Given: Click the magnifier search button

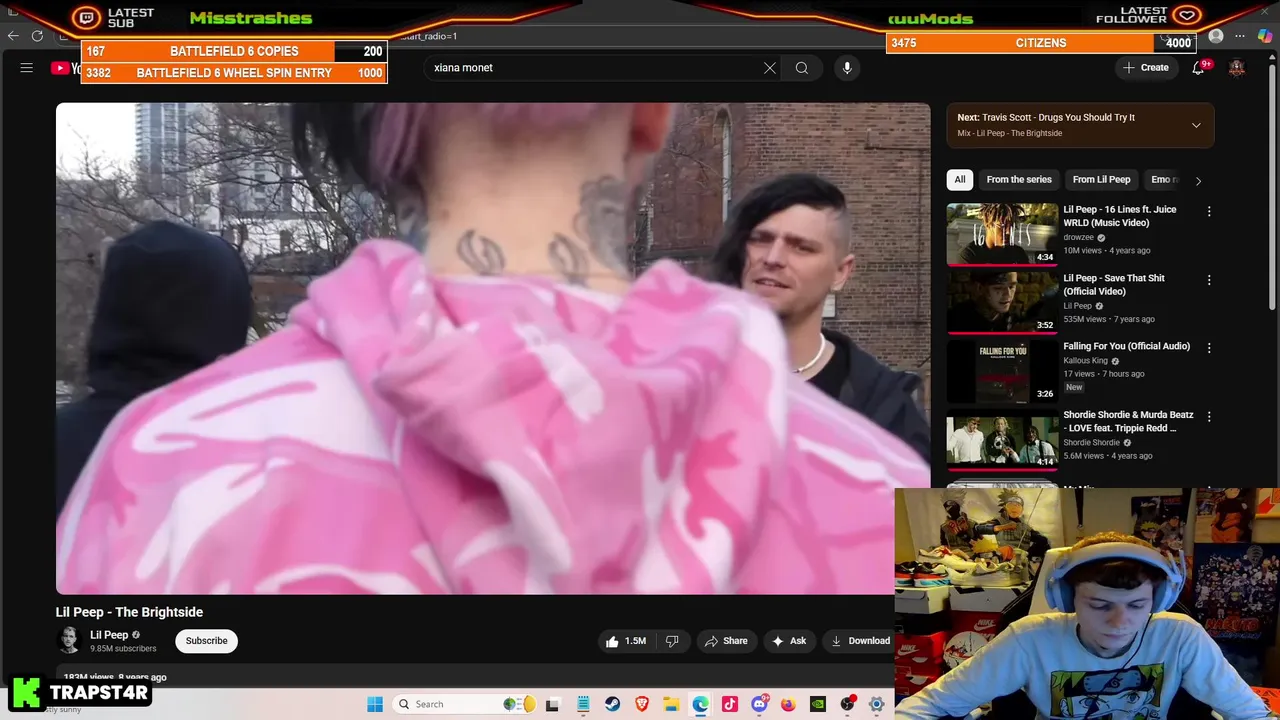Looking at the screenshot, I should point(802,68).
